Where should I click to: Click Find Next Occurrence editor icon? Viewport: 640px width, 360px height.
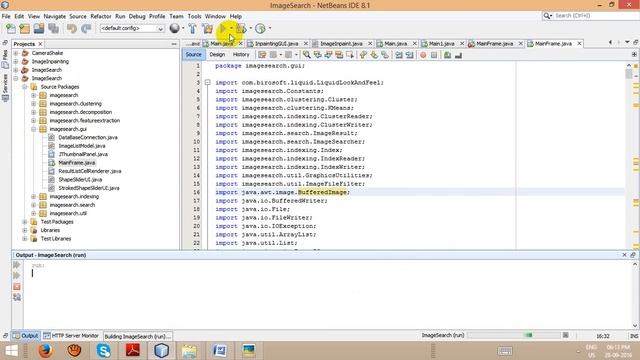click(x=328, y=55)
